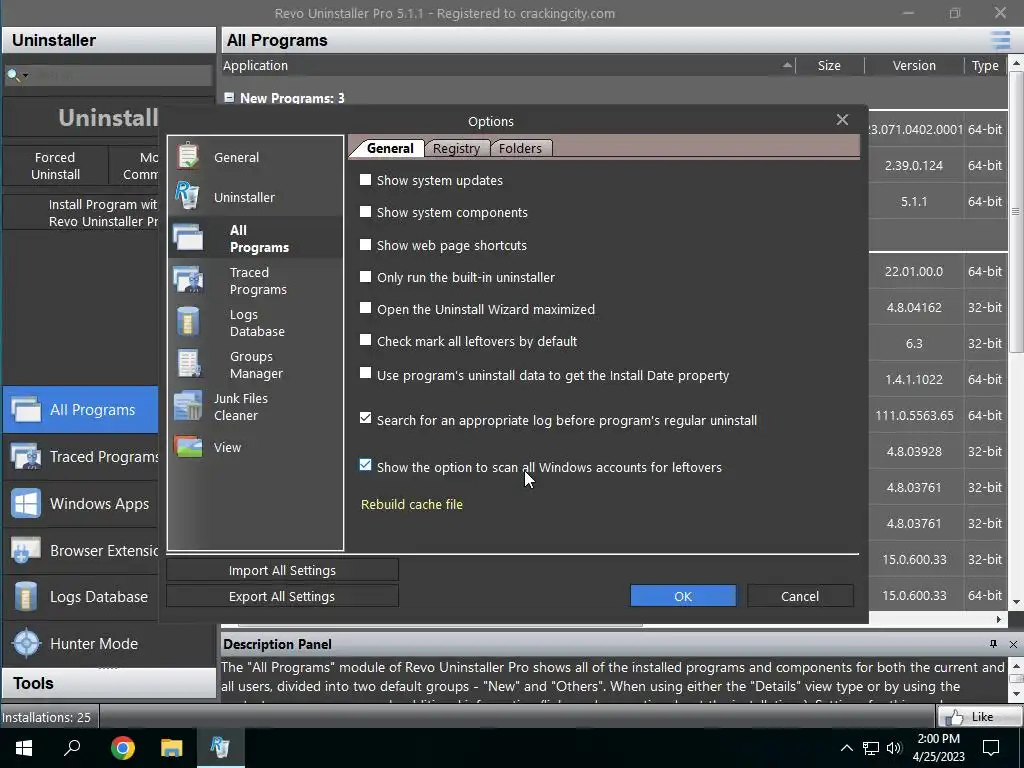Open Browser Extensions module in main sidebar
Image resolution: width=1024 pixels, height=768 pixels.
pos(80,551)
